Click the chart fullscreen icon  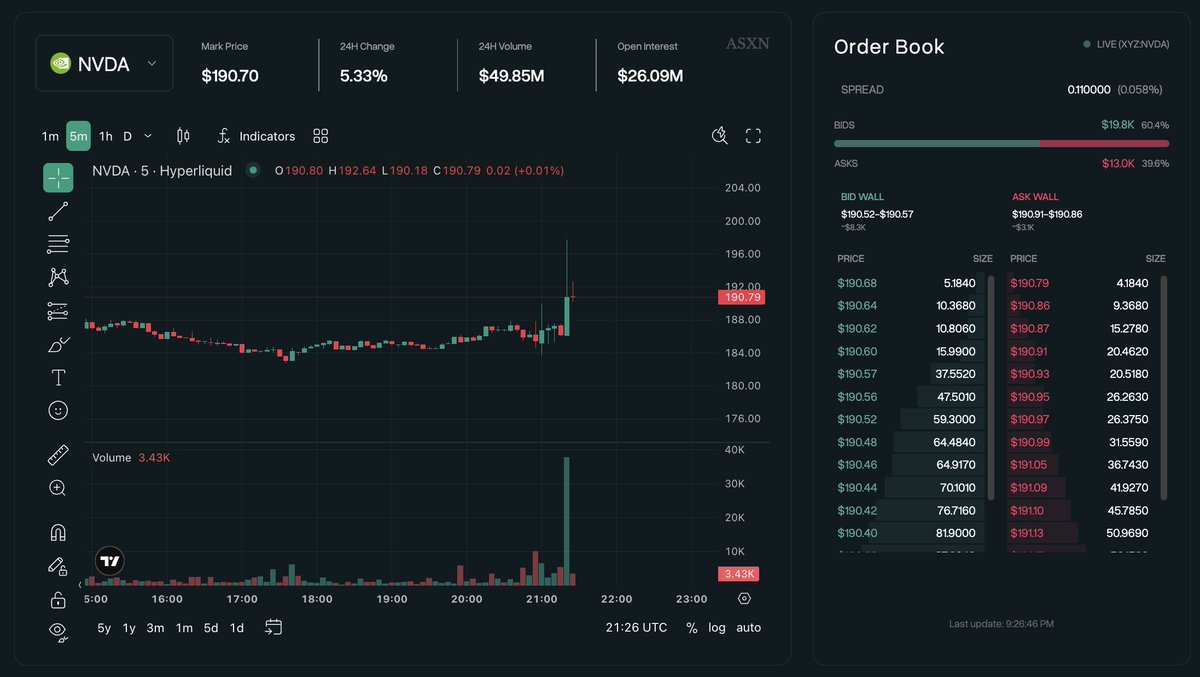(752, 136)
